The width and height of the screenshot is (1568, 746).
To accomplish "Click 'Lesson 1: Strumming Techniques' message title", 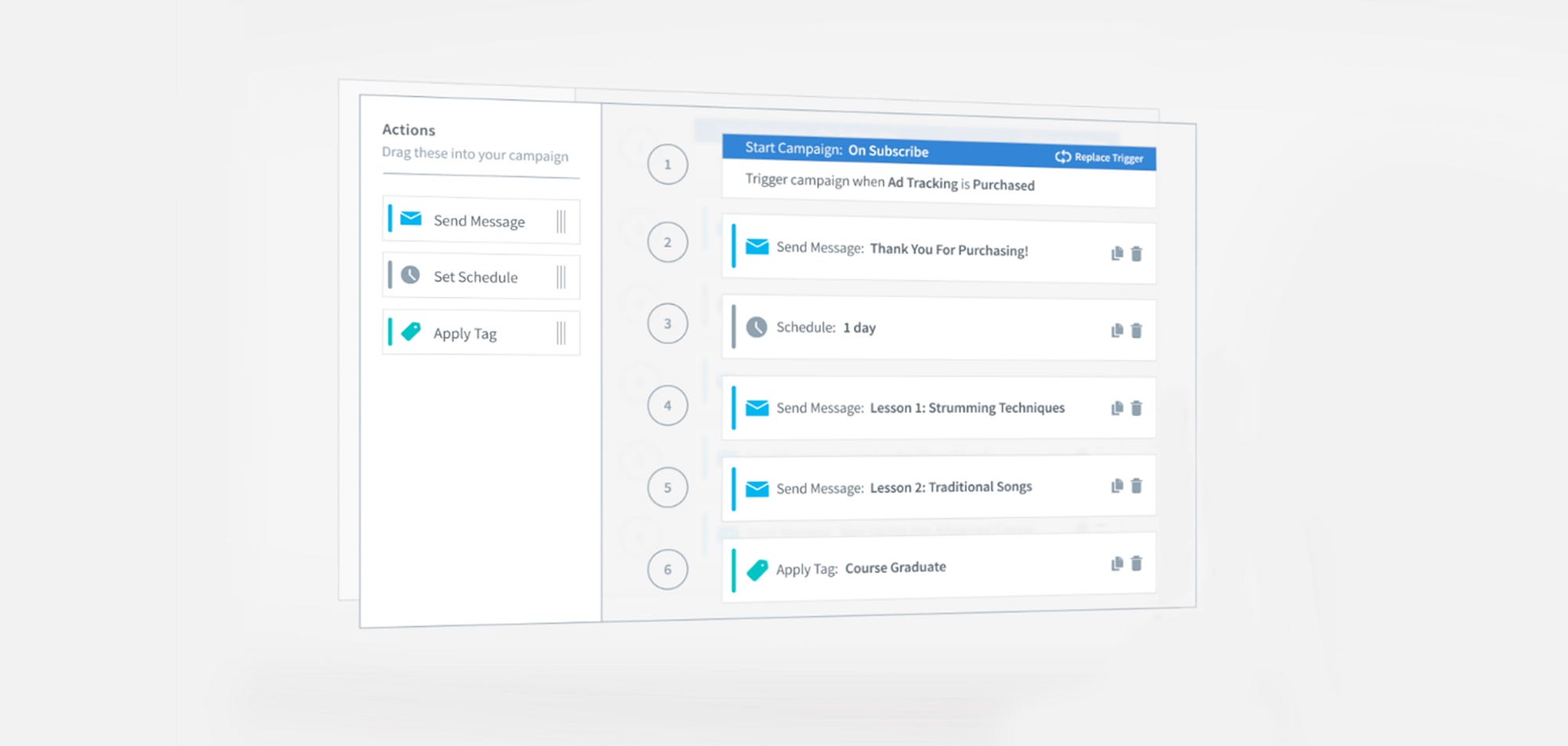I will 967,407.
